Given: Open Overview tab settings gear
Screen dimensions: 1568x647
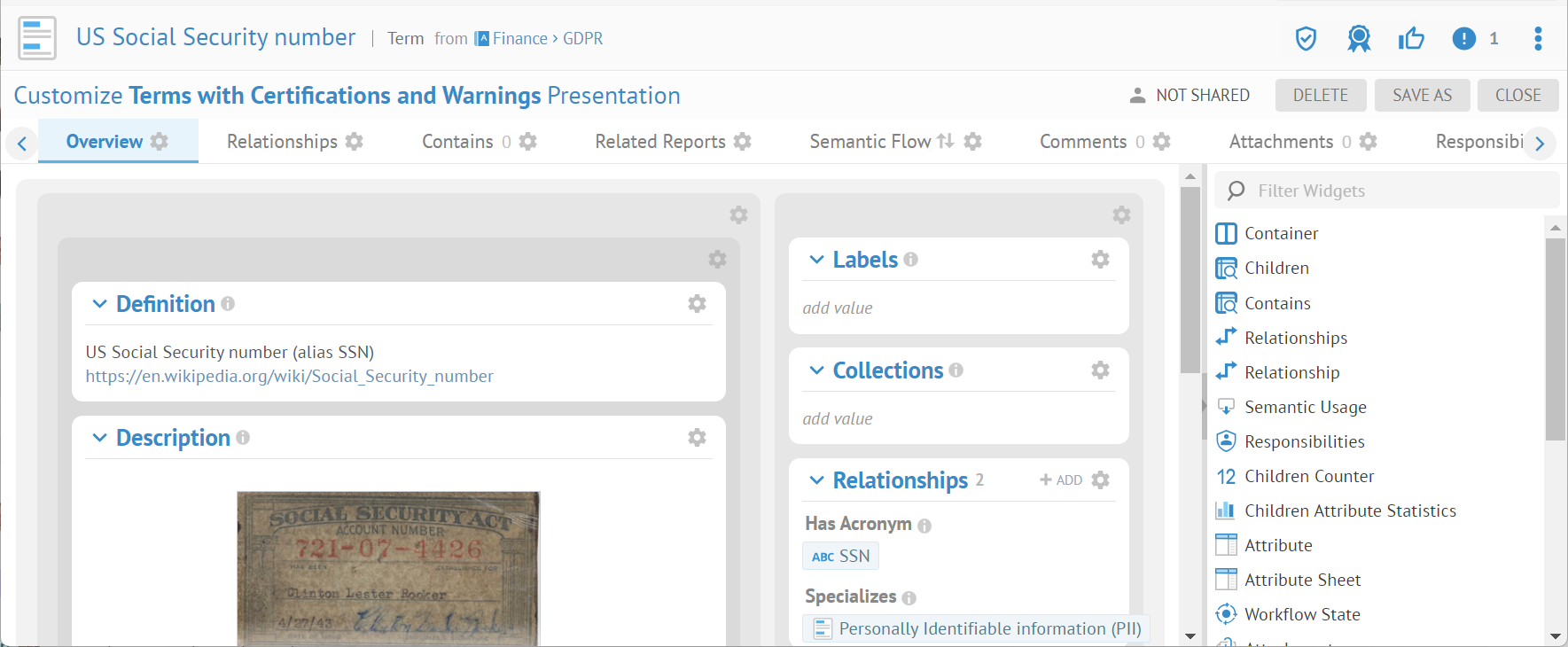Looking at the screenshot, I should [x=160, y=142].
